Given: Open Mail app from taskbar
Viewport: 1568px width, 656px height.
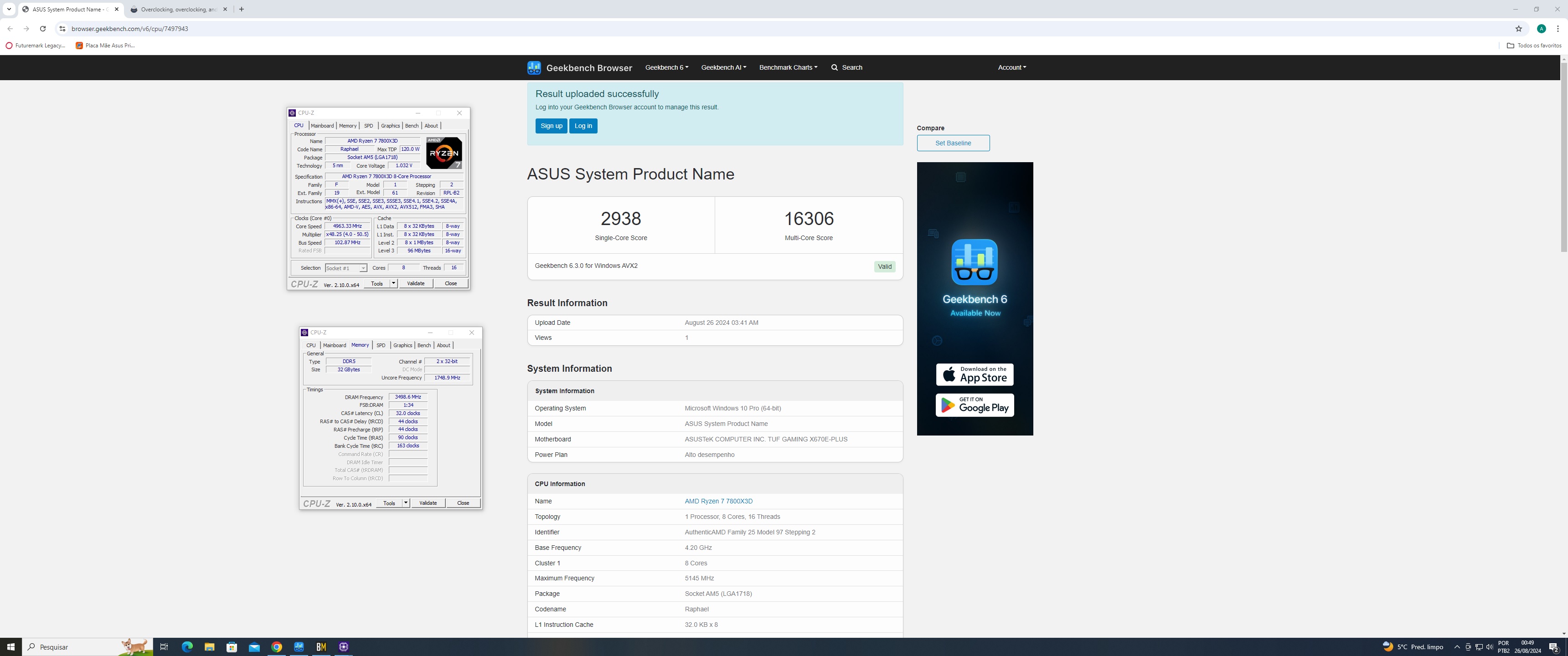Looking at the screenshot, I should coord(254,647).
